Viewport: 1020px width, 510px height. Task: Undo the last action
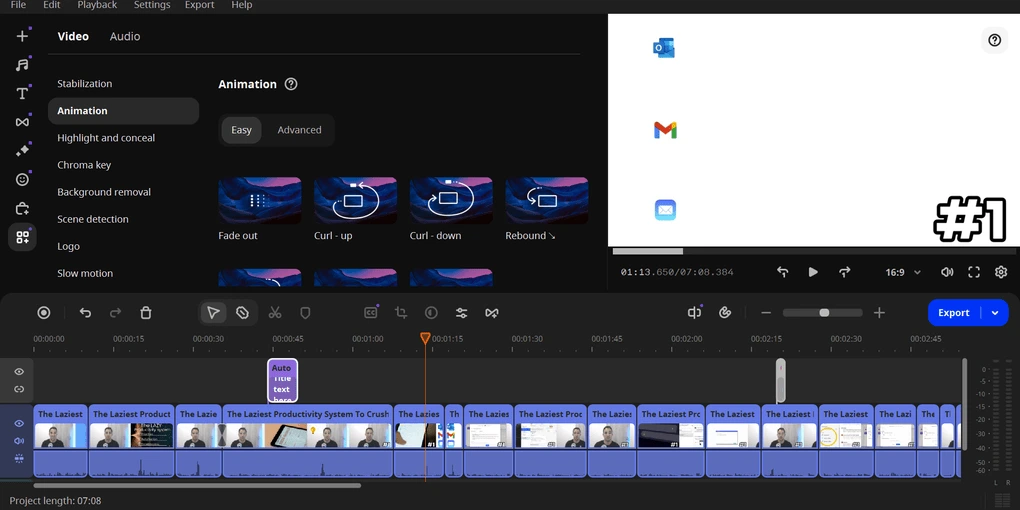(x=85, y=313)
